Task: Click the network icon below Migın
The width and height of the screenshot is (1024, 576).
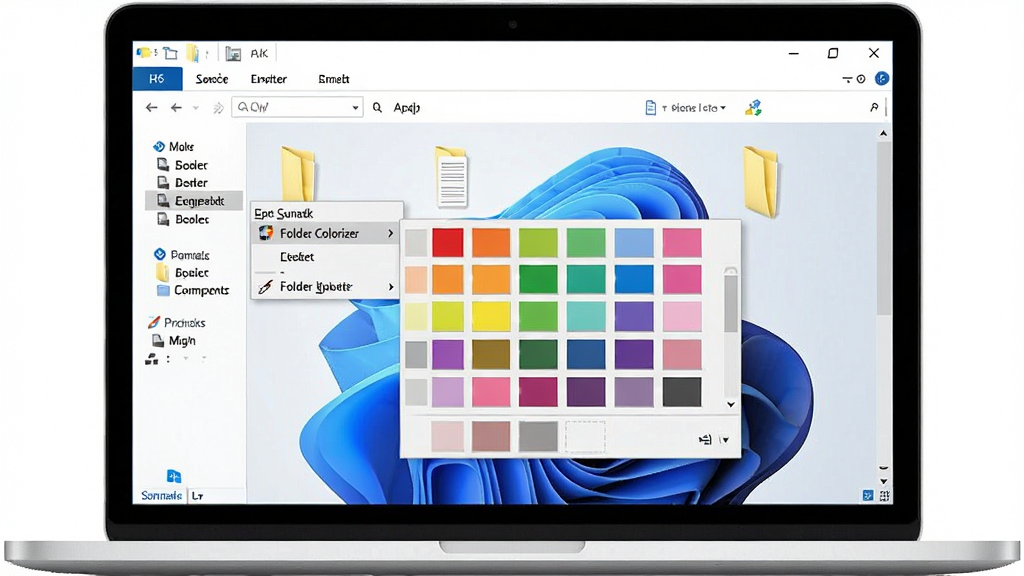Action: click(152, 359)
